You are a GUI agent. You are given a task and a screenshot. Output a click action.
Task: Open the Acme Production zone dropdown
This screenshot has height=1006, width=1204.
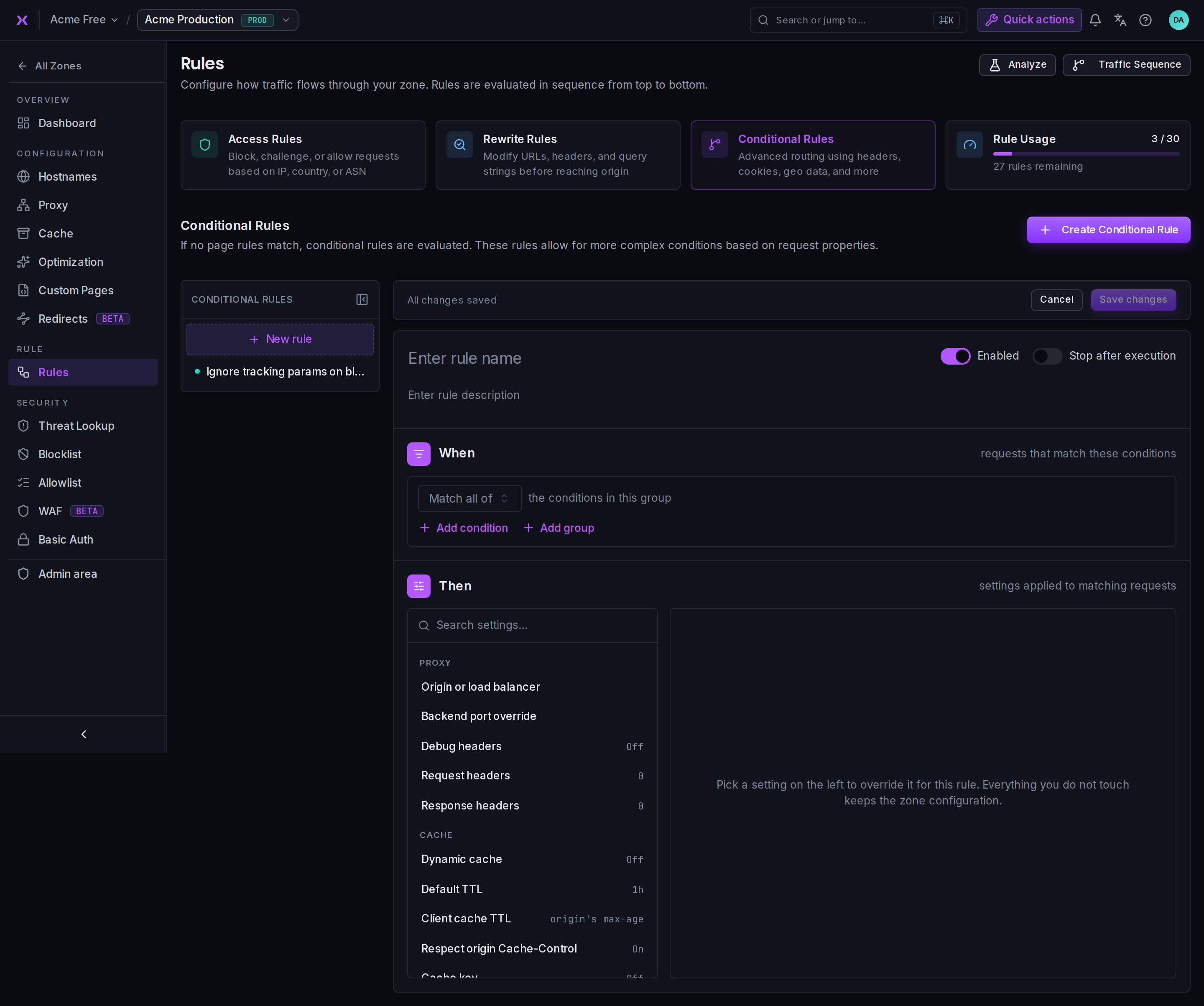click(x=218, y=20)
